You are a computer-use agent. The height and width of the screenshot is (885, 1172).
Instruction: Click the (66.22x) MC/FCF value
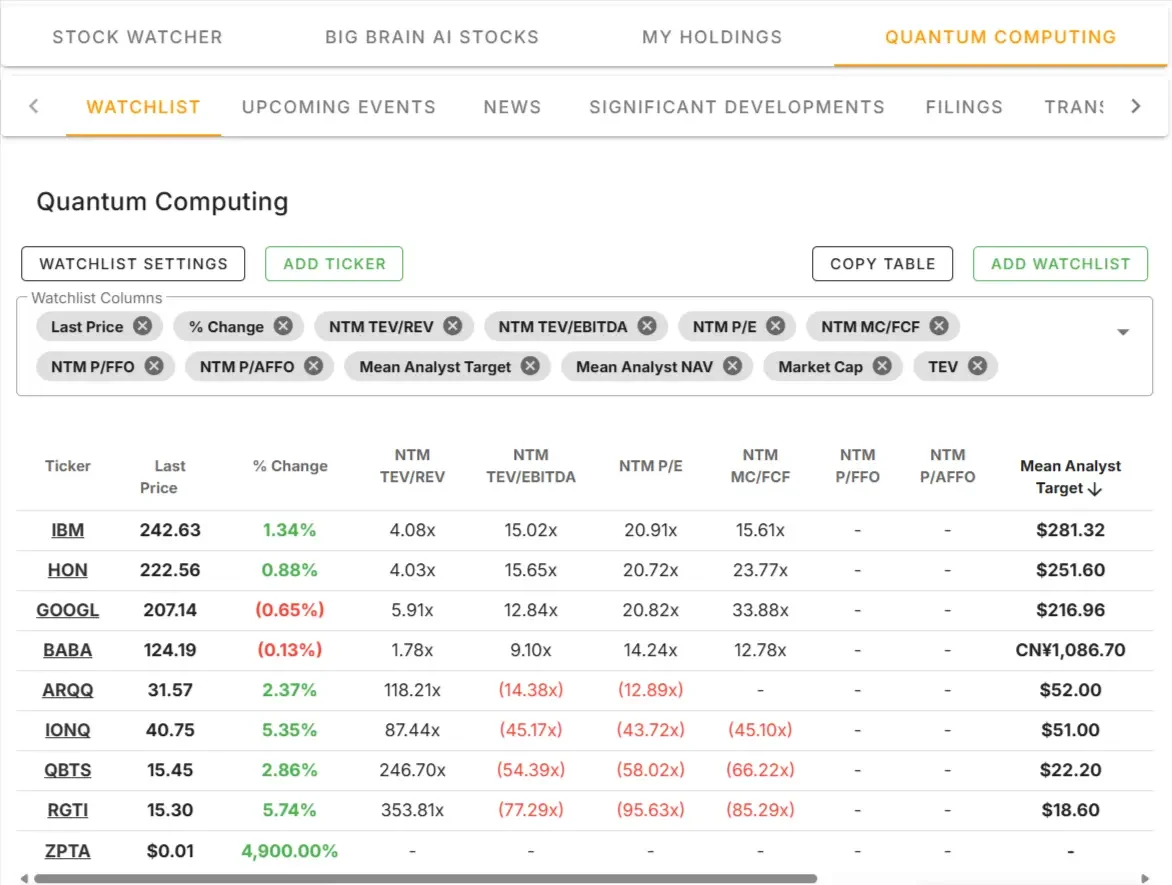(760, 770)
